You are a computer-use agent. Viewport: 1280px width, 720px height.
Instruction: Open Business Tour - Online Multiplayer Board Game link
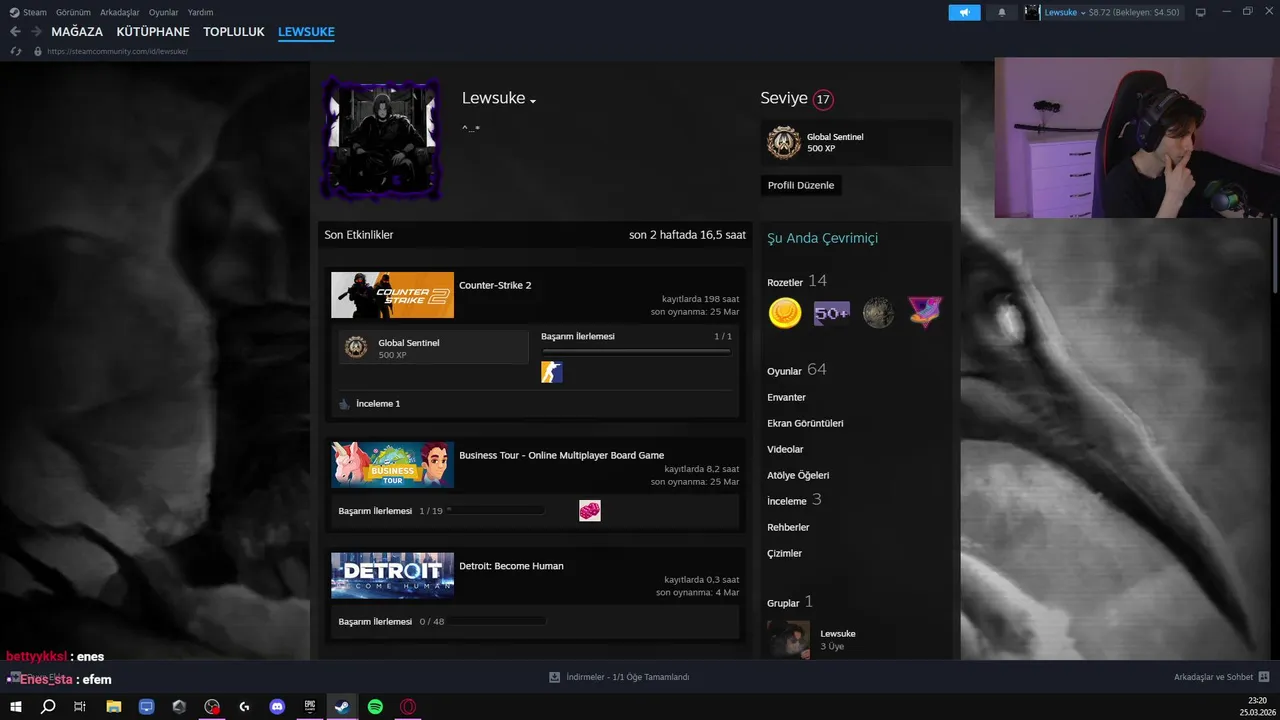click(x=561, y=455)
